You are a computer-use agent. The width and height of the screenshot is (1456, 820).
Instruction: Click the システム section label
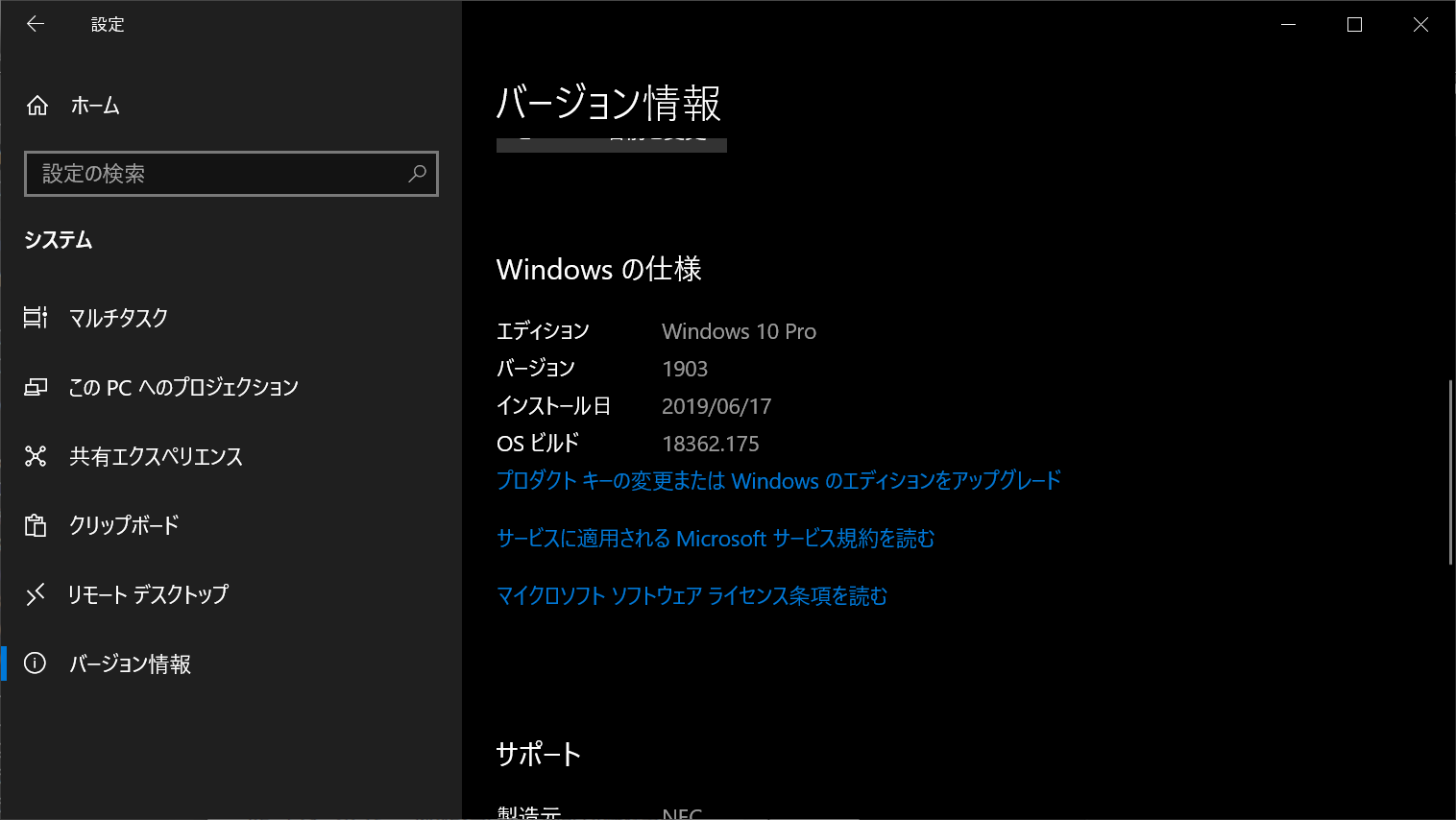[59, 240]
